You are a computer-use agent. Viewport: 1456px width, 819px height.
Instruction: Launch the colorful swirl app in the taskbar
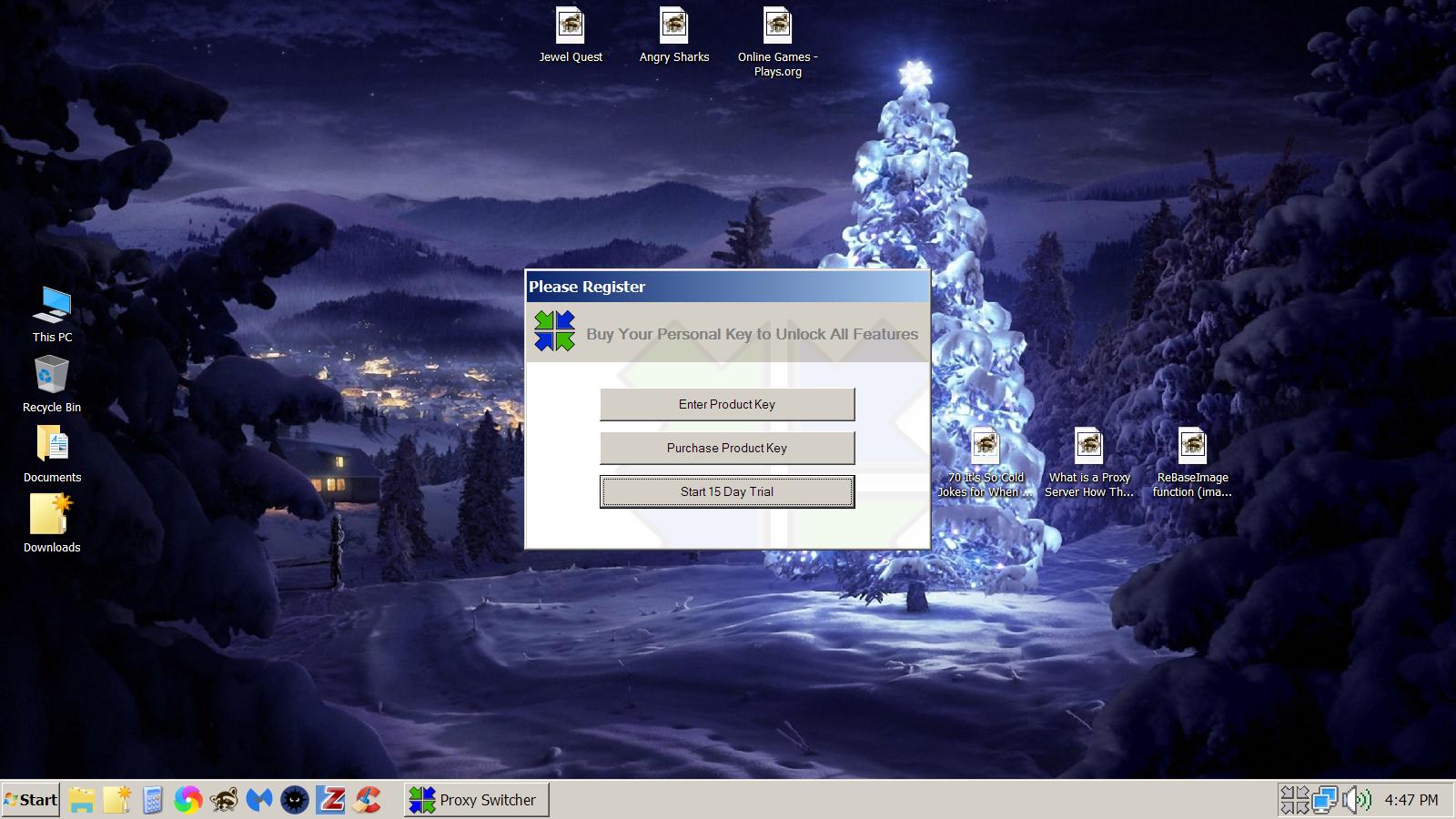[x=188, y=800]
